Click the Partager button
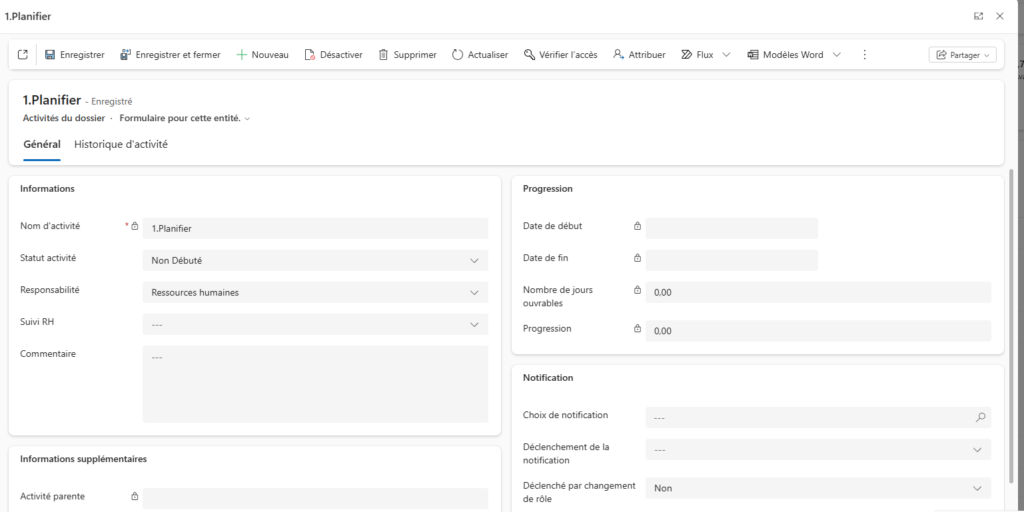Screen dimensions: 1024x512 click(963, 55)
